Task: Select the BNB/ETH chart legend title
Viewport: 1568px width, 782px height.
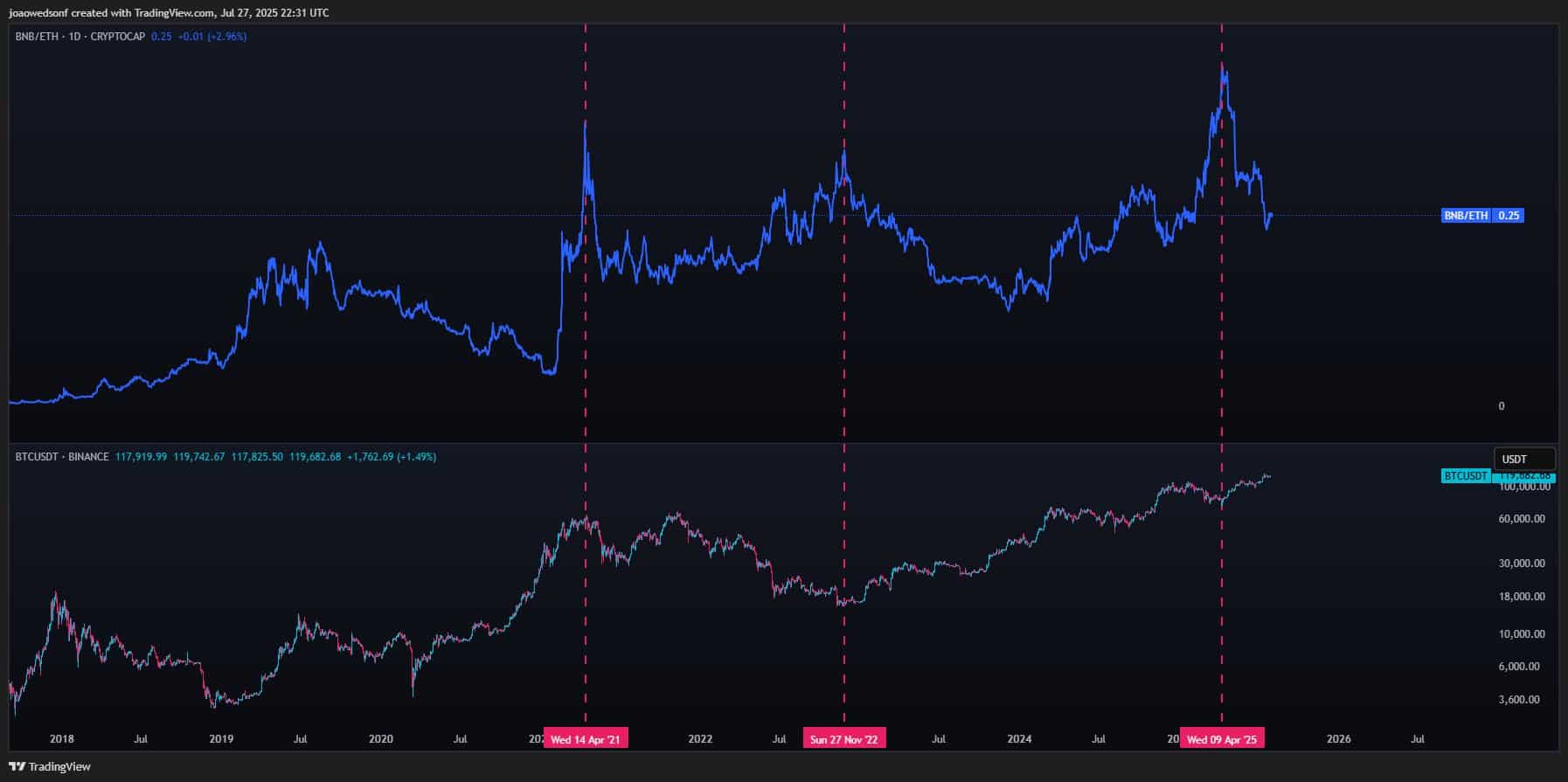Action: tap(80, 37)
